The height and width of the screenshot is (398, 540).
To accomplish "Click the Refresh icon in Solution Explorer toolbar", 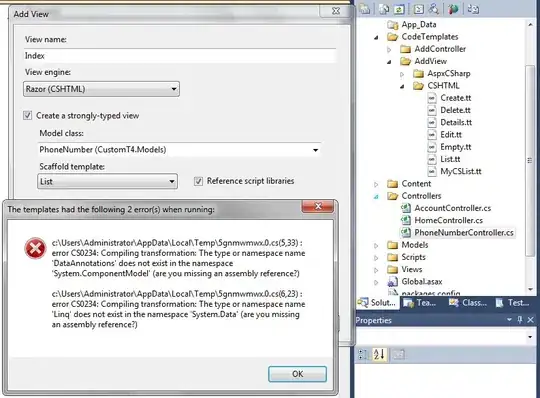I will pos(399,9).
